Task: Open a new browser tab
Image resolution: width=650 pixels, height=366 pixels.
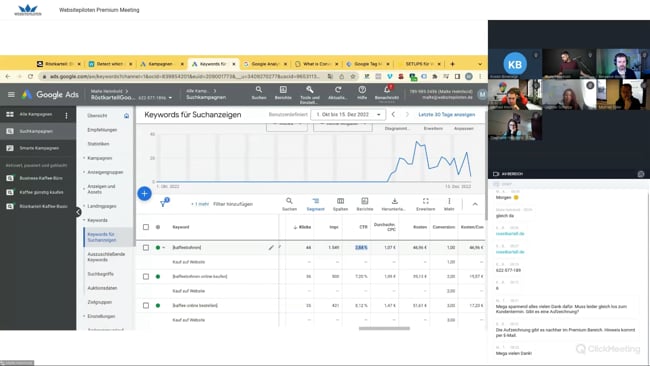Action: [x=452, y=64]
